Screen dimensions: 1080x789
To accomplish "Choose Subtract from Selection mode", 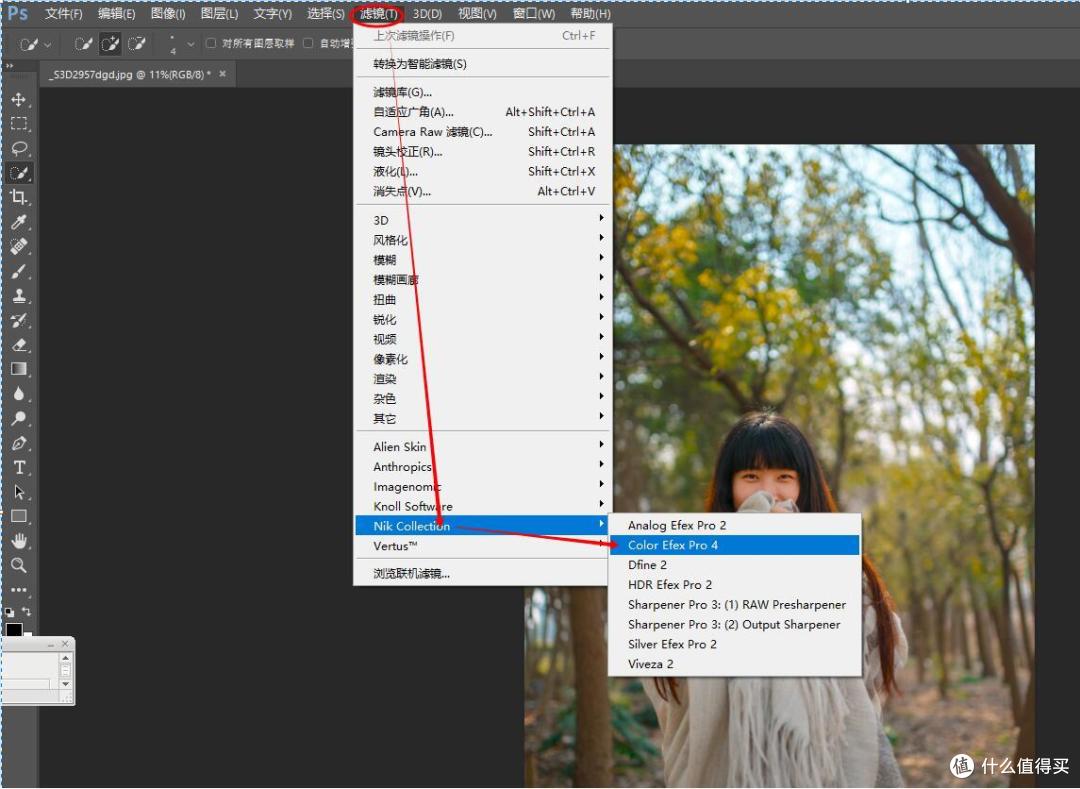I will [x=136, y=44].
